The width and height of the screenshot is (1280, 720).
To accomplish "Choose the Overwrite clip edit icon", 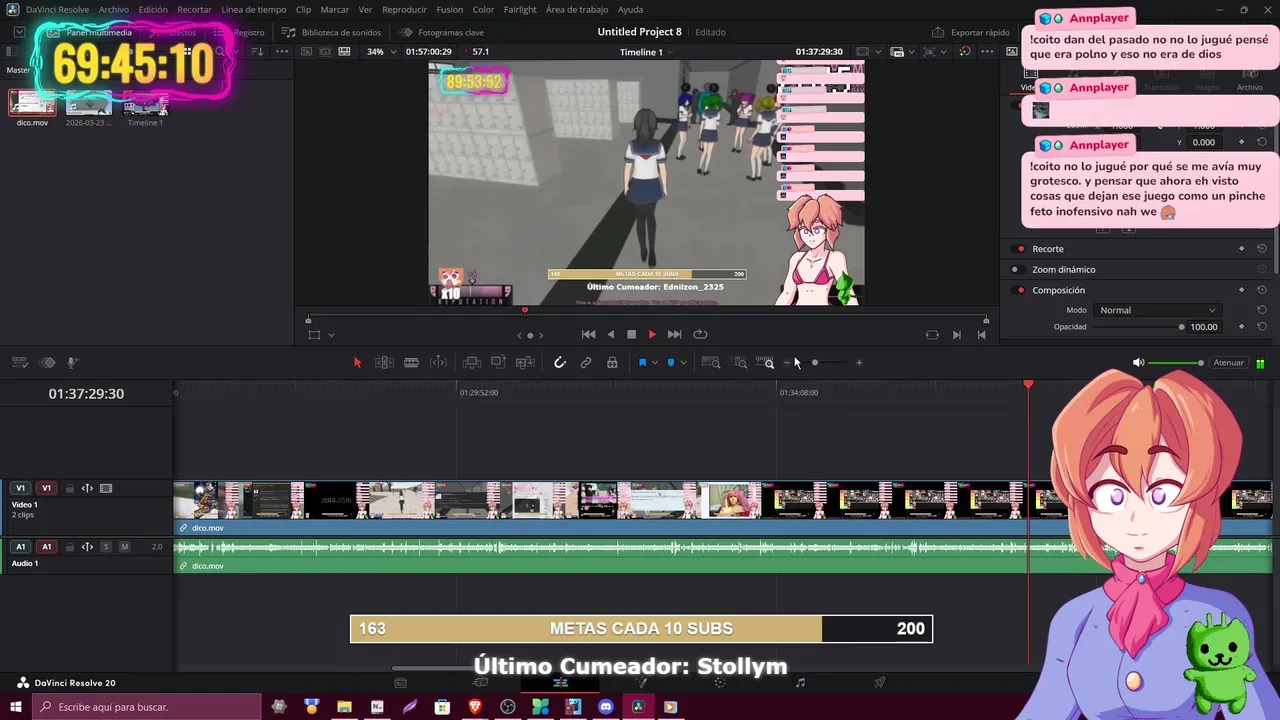I will point(498,363).
